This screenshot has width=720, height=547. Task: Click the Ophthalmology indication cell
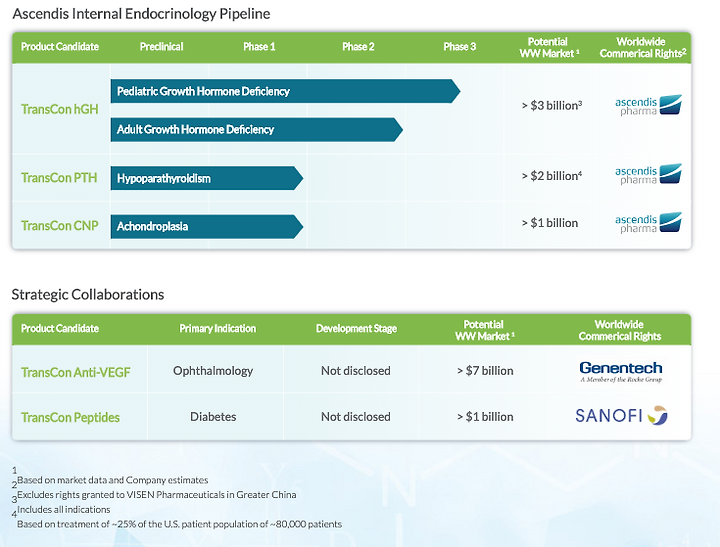tap(213, 371)
